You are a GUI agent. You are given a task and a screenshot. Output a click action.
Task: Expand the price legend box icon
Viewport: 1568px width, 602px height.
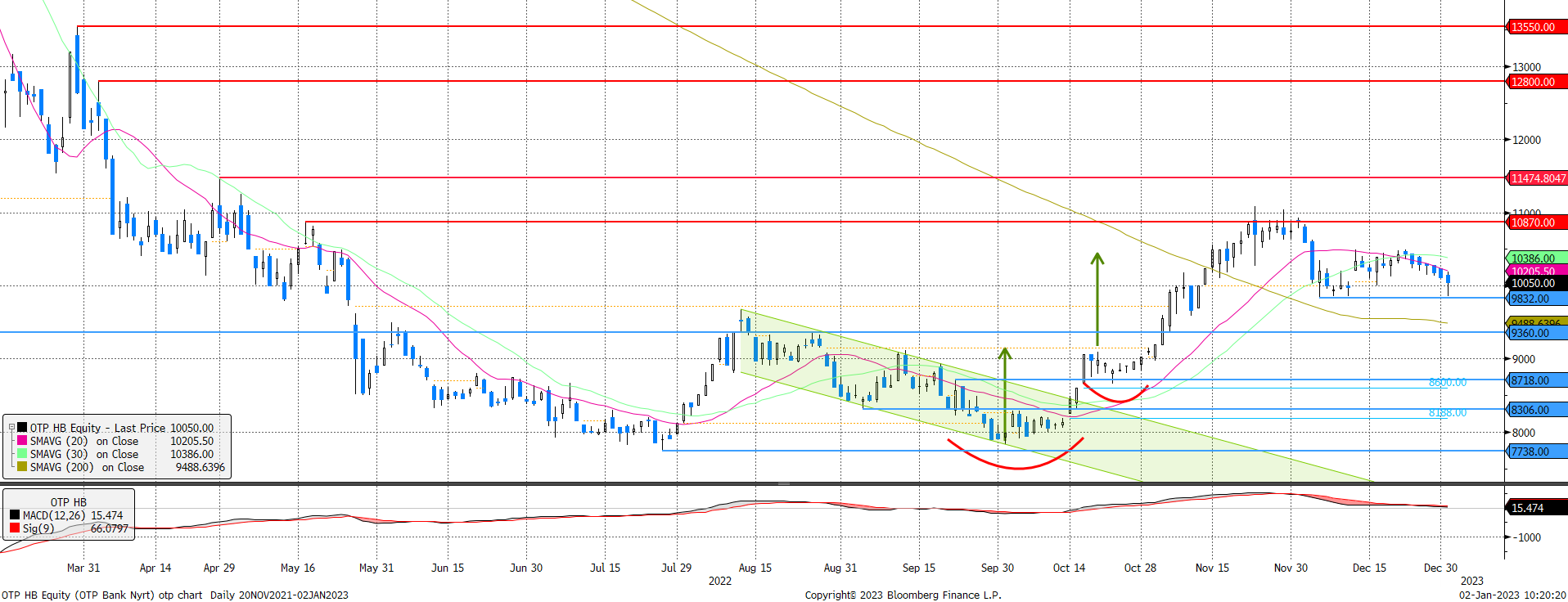(11, 428)
